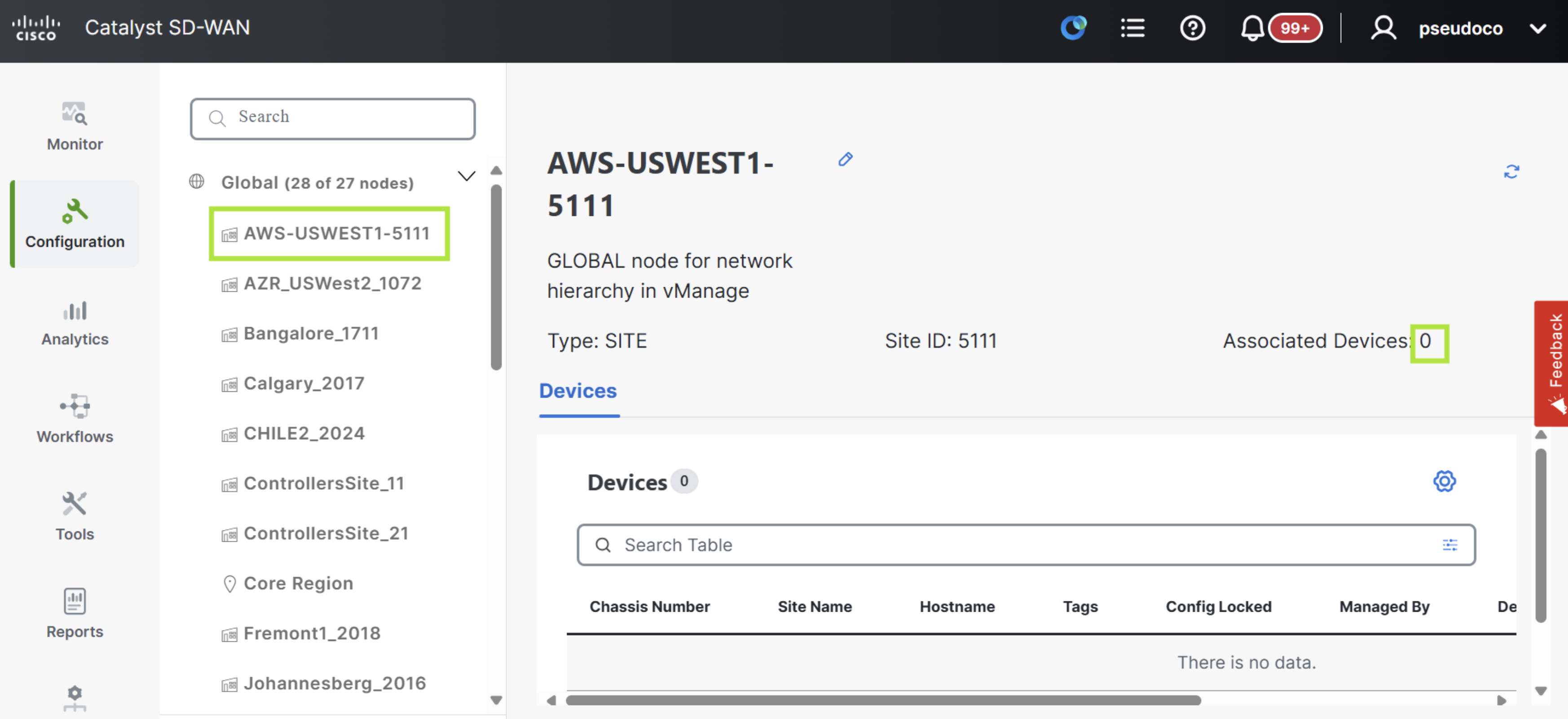This screenshot has width=1568, height=719.
Task: Click the Cisco logo
Action: (36, 28)
